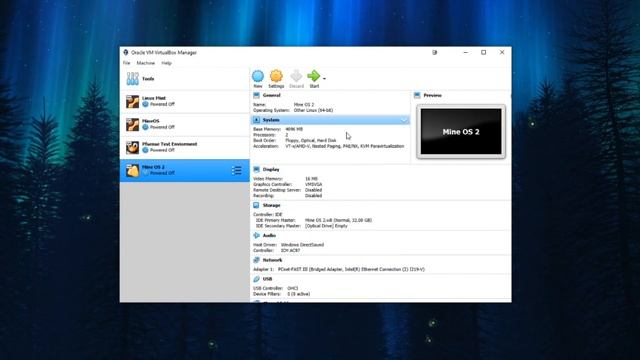Image resolution: width=640 pixels, height=360 pixels.
Task: Open the File menu
Action: (127, 63)
